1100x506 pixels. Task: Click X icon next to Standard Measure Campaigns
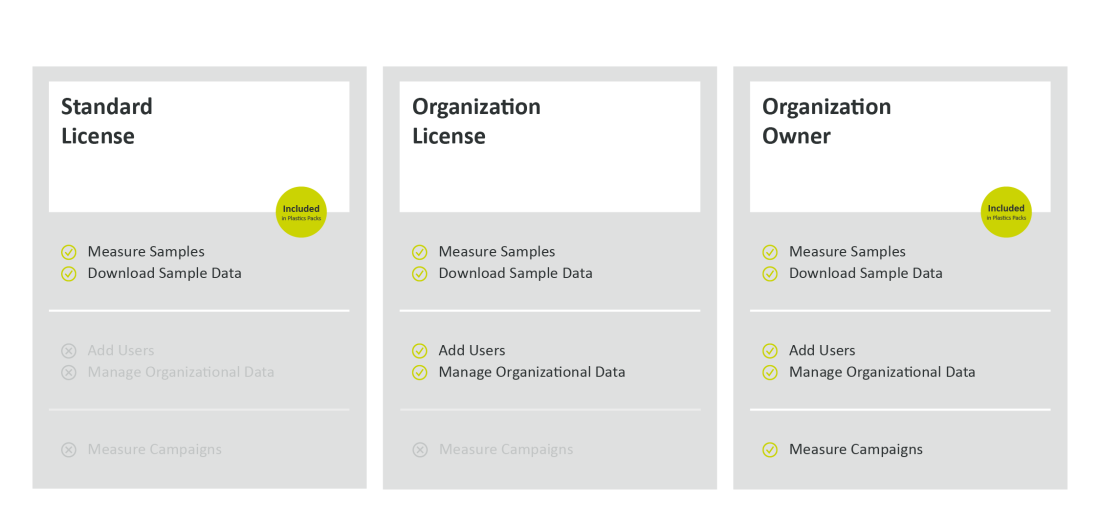pos(69,450)
